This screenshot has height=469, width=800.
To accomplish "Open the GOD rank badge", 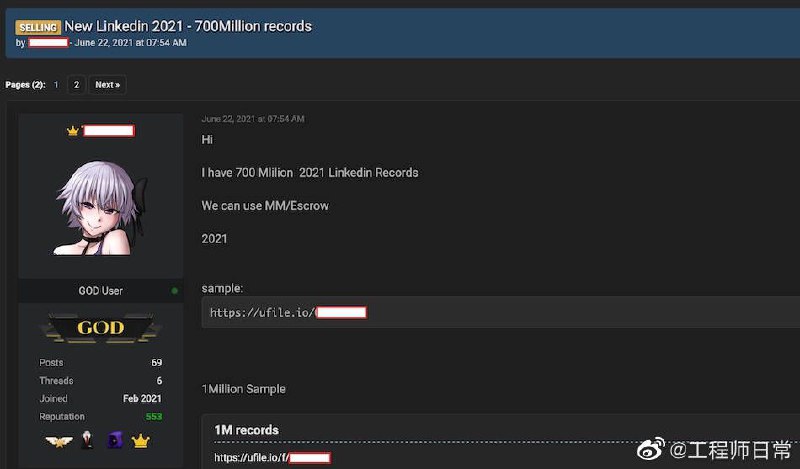I will pyautogui.click(x=101, y=327).
